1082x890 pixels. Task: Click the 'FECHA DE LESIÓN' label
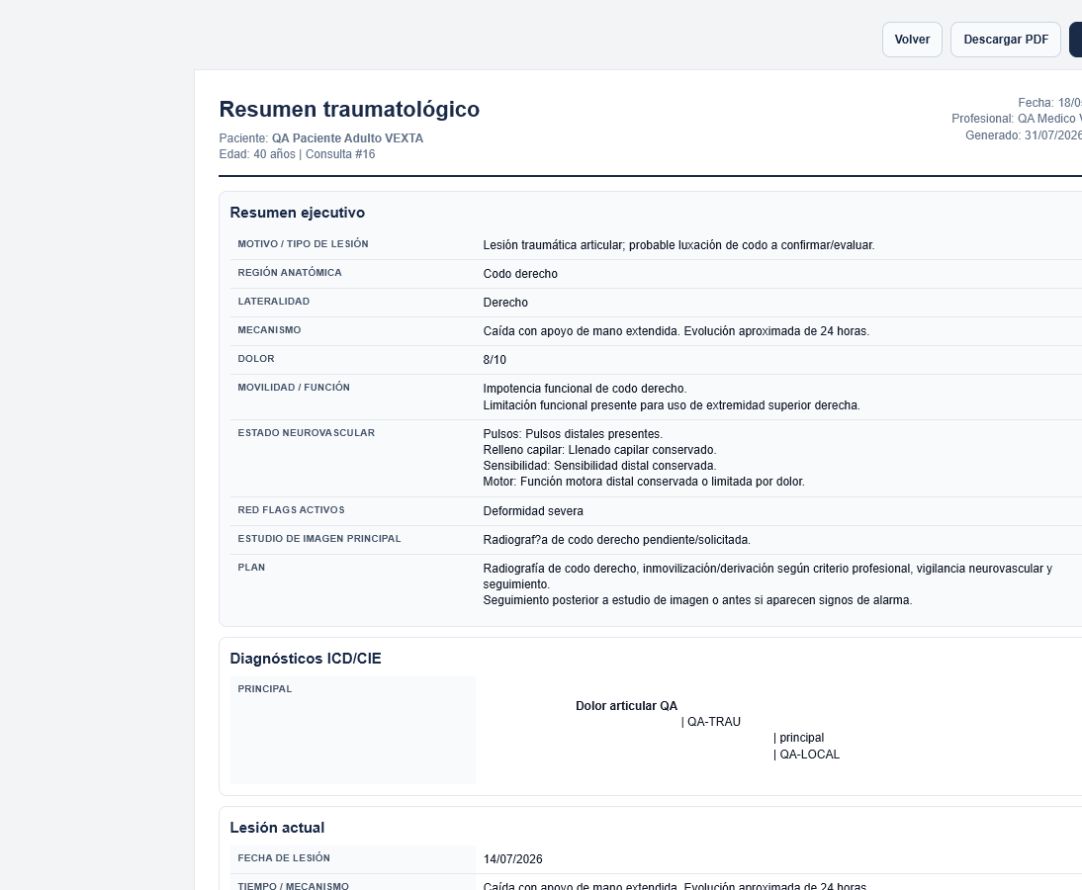pos(284,858)
